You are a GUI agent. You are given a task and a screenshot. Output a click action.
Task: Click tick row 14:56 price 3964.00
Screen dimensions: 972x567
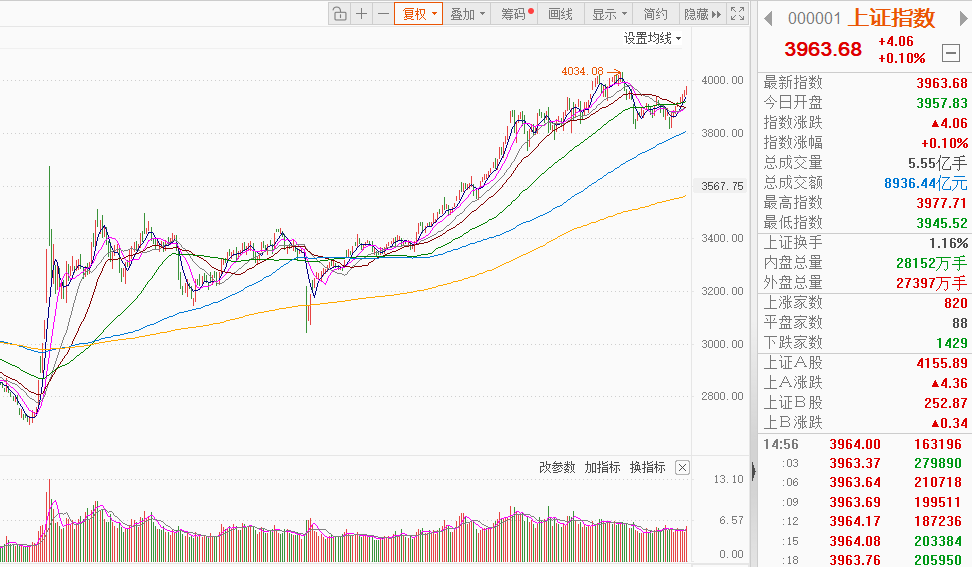[855, 444]
